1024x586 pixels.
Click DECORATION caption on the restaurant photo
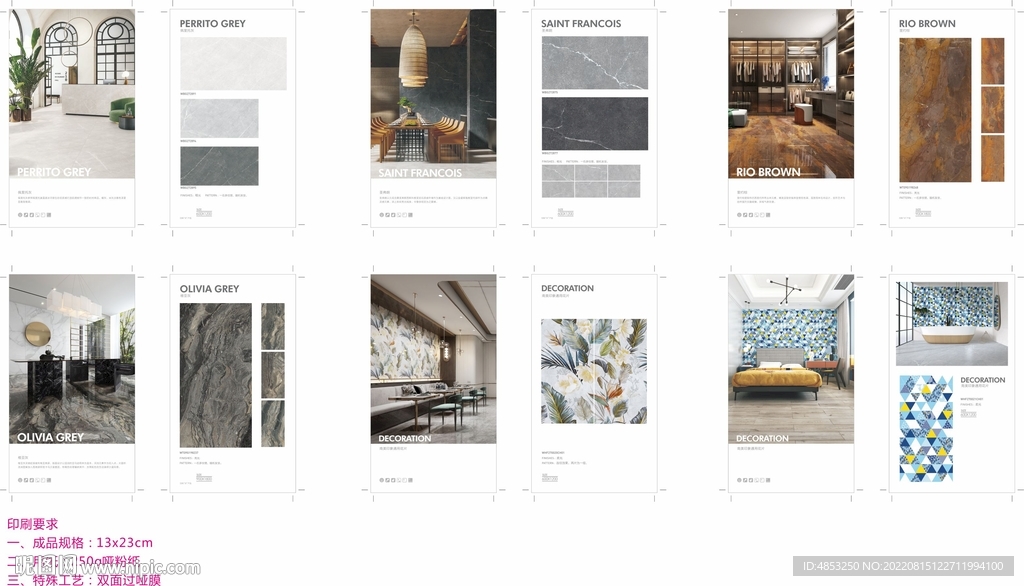pyautogui.click(x=405, y=438)
